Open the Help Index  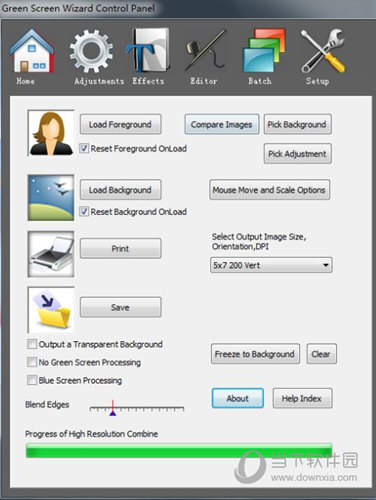(302, 398)
